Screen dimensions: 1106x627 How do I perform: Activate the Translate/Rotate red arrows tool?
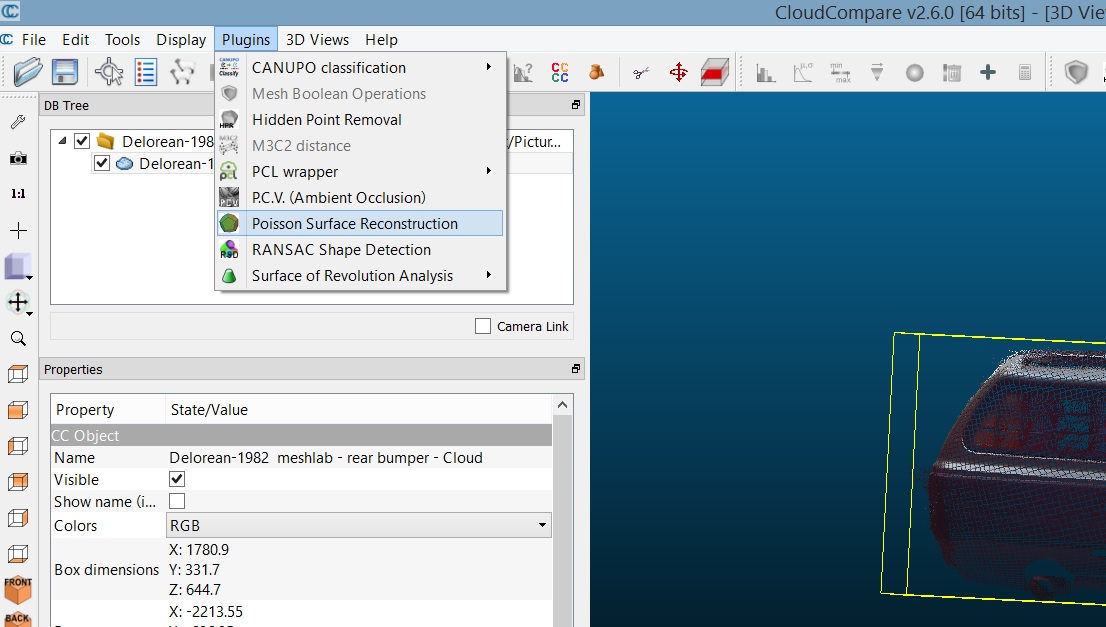click(x=678, y=72)
